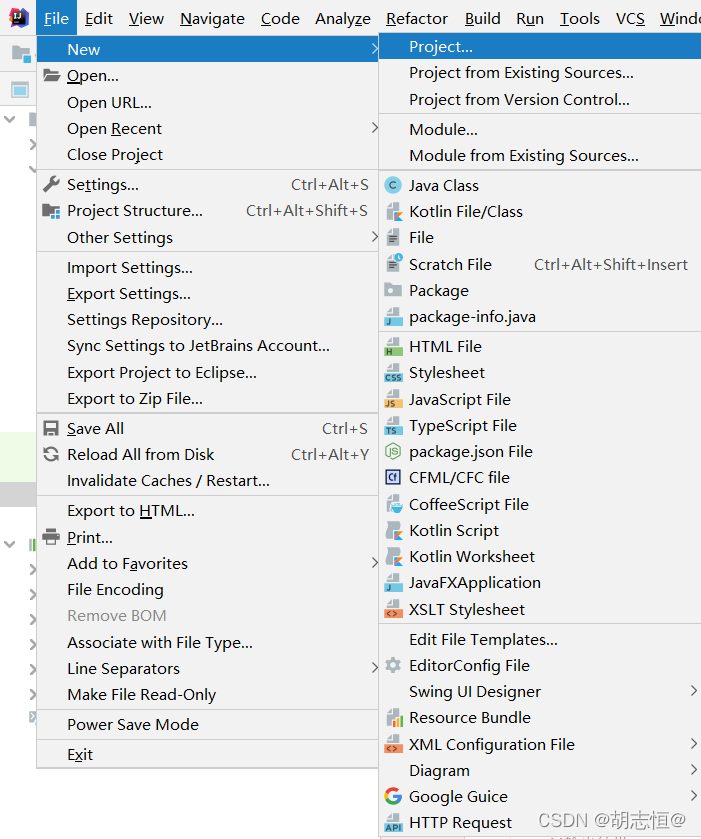The height and width of the screenshot is (839, 701).
Task: Click the package-info.java icon
Action: (394, 316)
